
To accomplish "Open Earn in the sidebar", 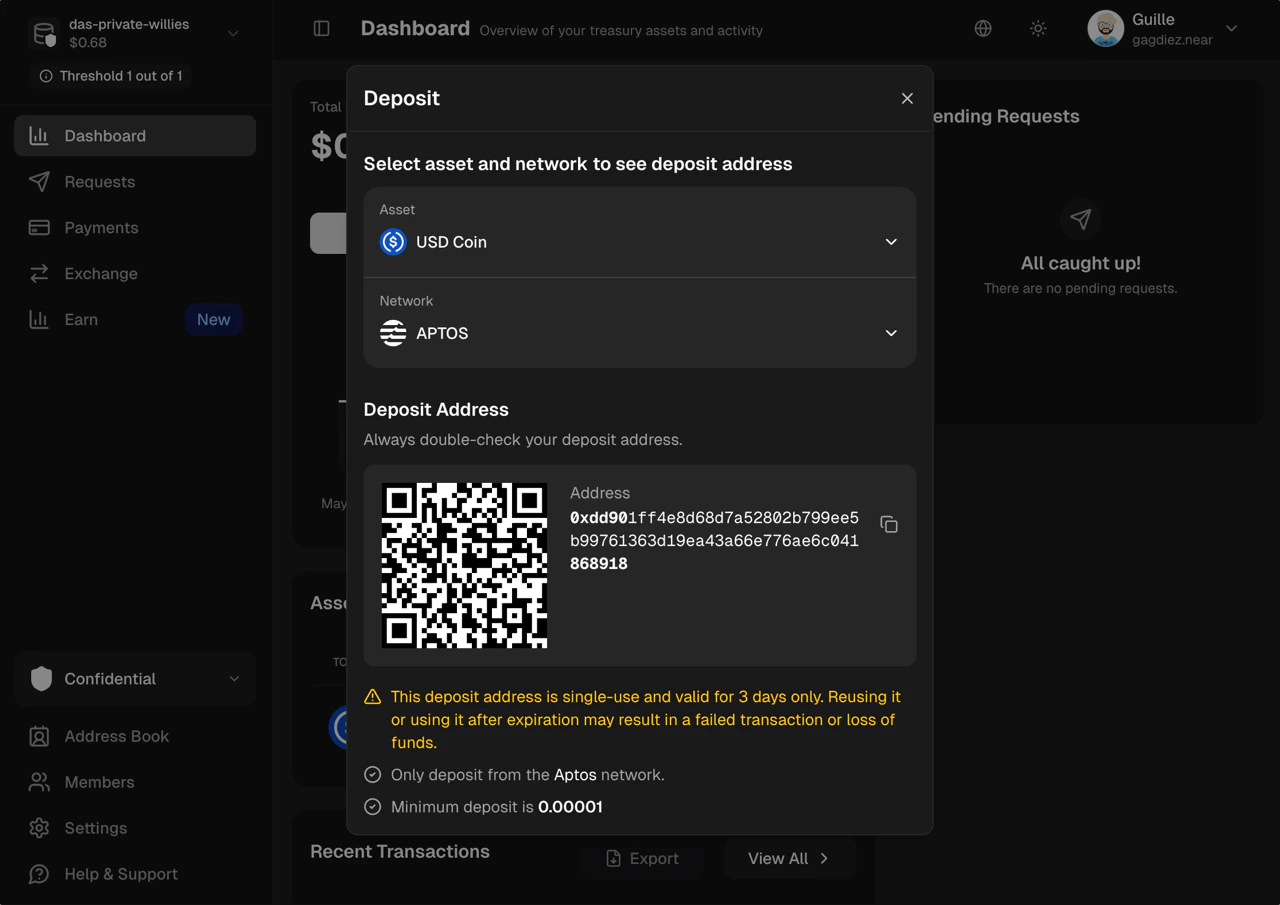I will 135,320.
